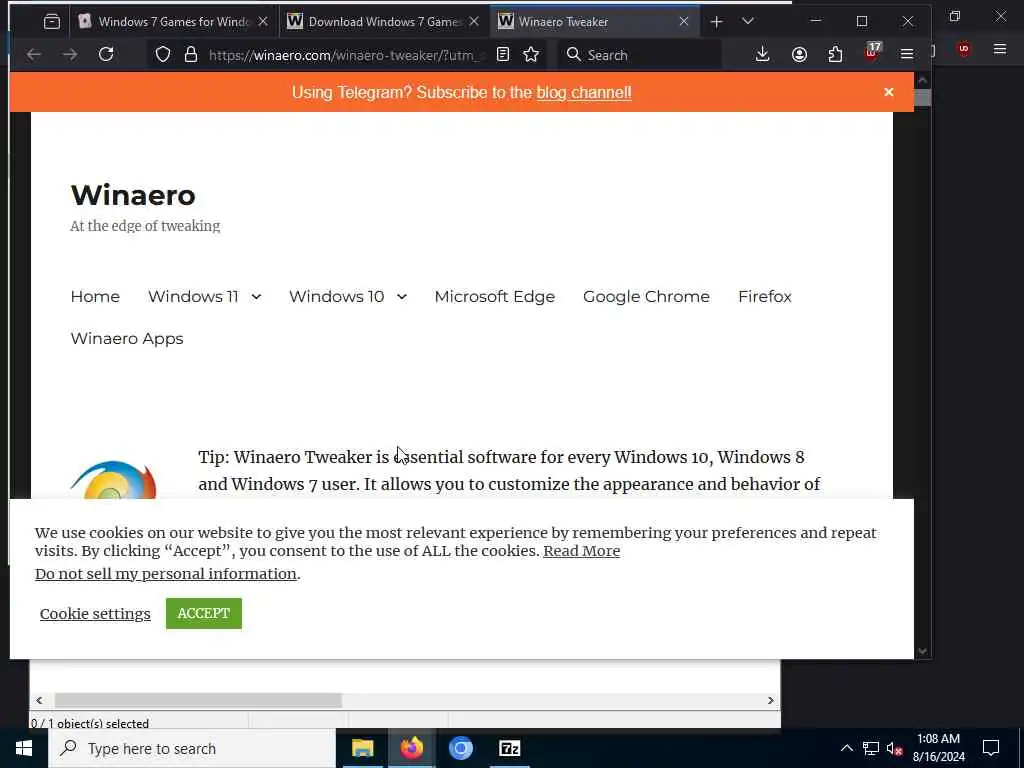Click the Type here to search box

[192, 748]
